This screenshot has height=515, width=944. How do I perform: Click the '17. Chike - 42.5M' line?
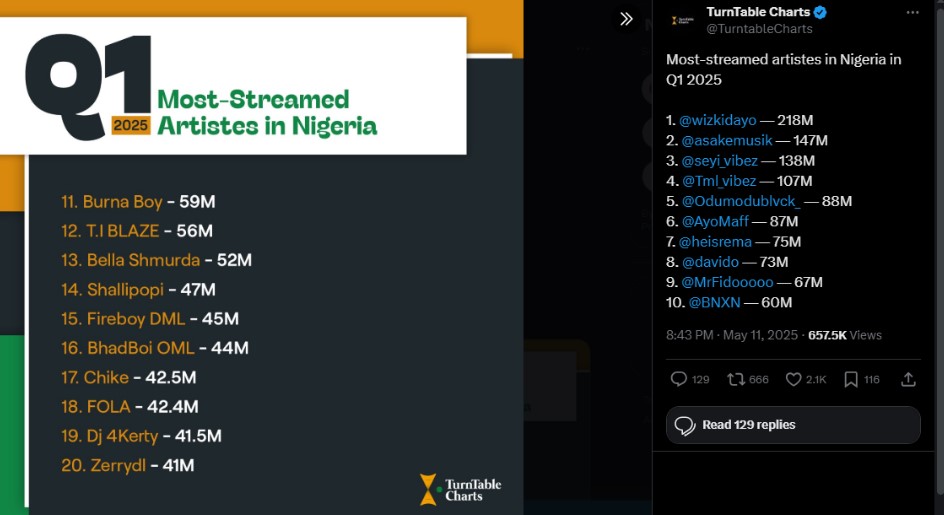[128, 378]
